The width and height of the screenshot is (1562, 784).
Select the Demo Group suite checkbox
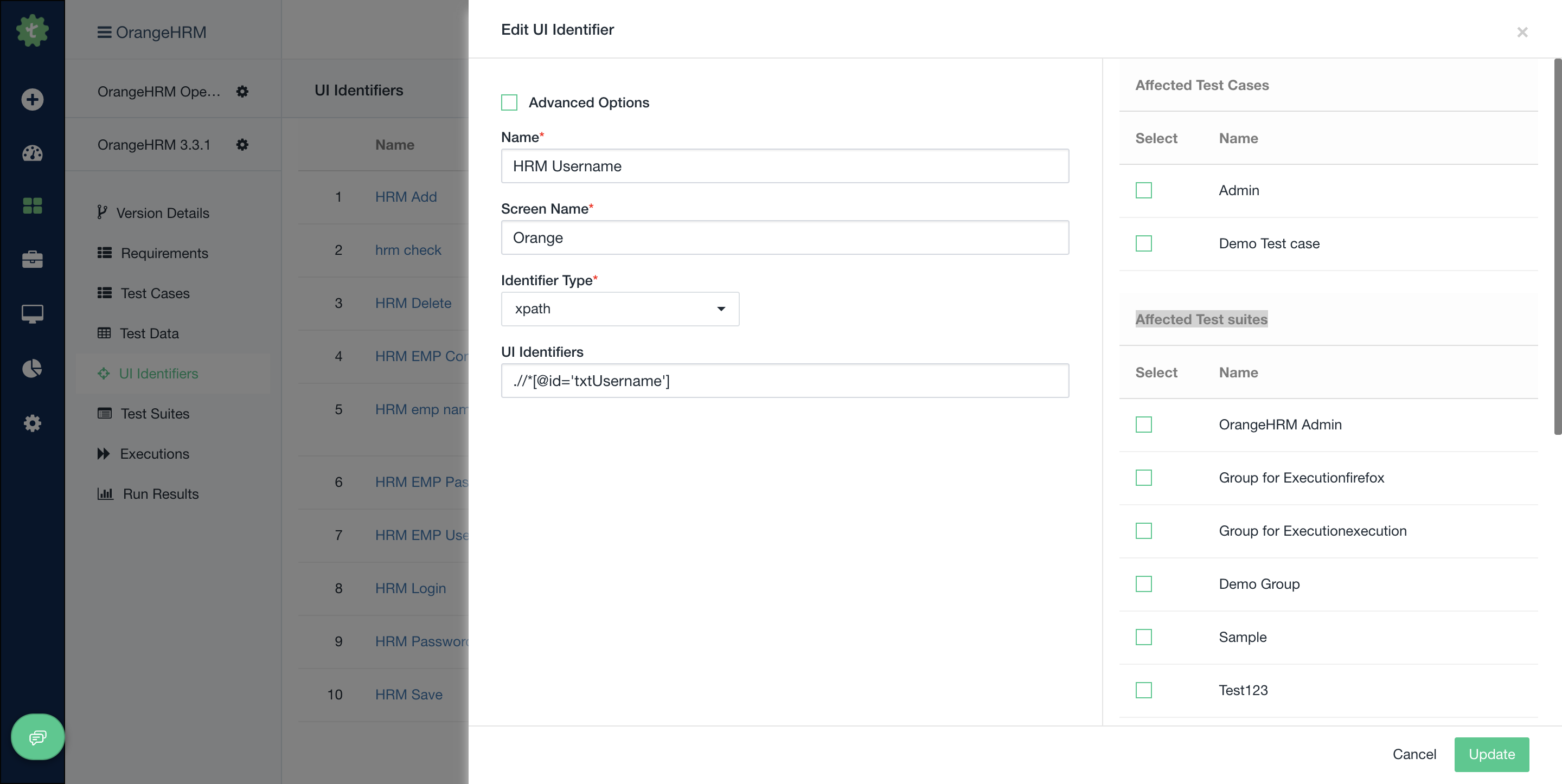pyautogui.click(x=1144, y=584)
